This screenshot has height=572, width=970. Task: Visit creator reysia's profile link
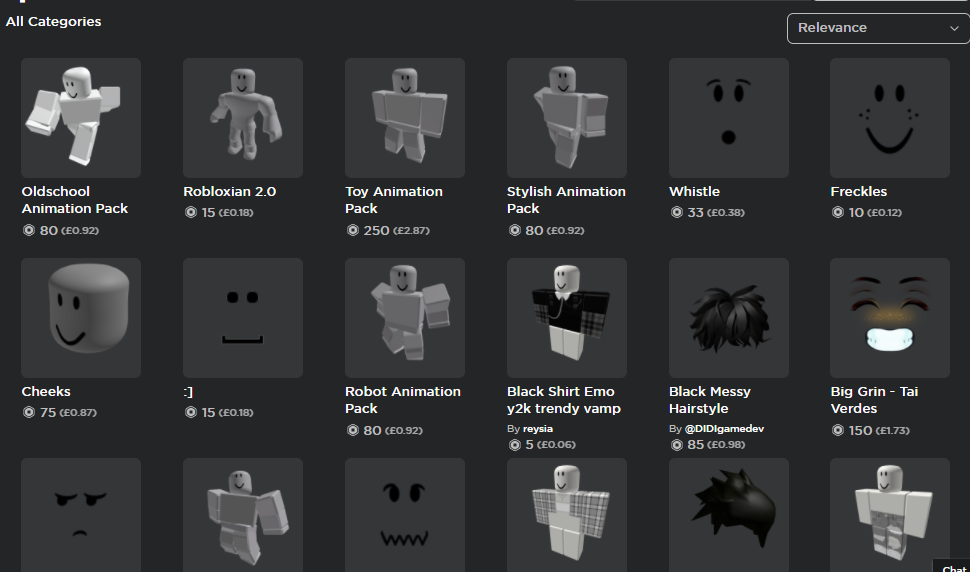point(538,429)
